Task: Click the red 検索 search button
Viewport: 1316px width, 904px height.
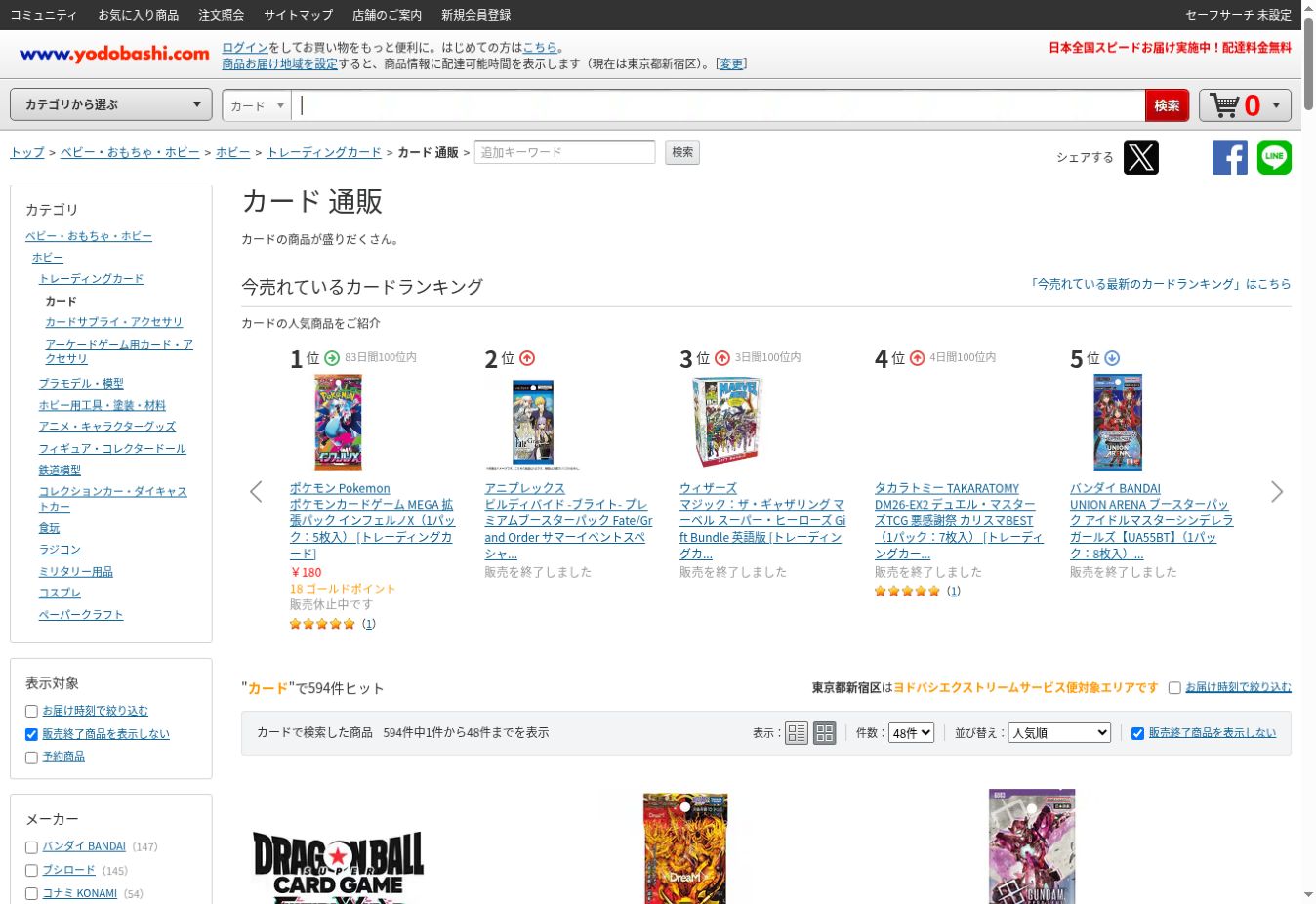Action: 1168,105
